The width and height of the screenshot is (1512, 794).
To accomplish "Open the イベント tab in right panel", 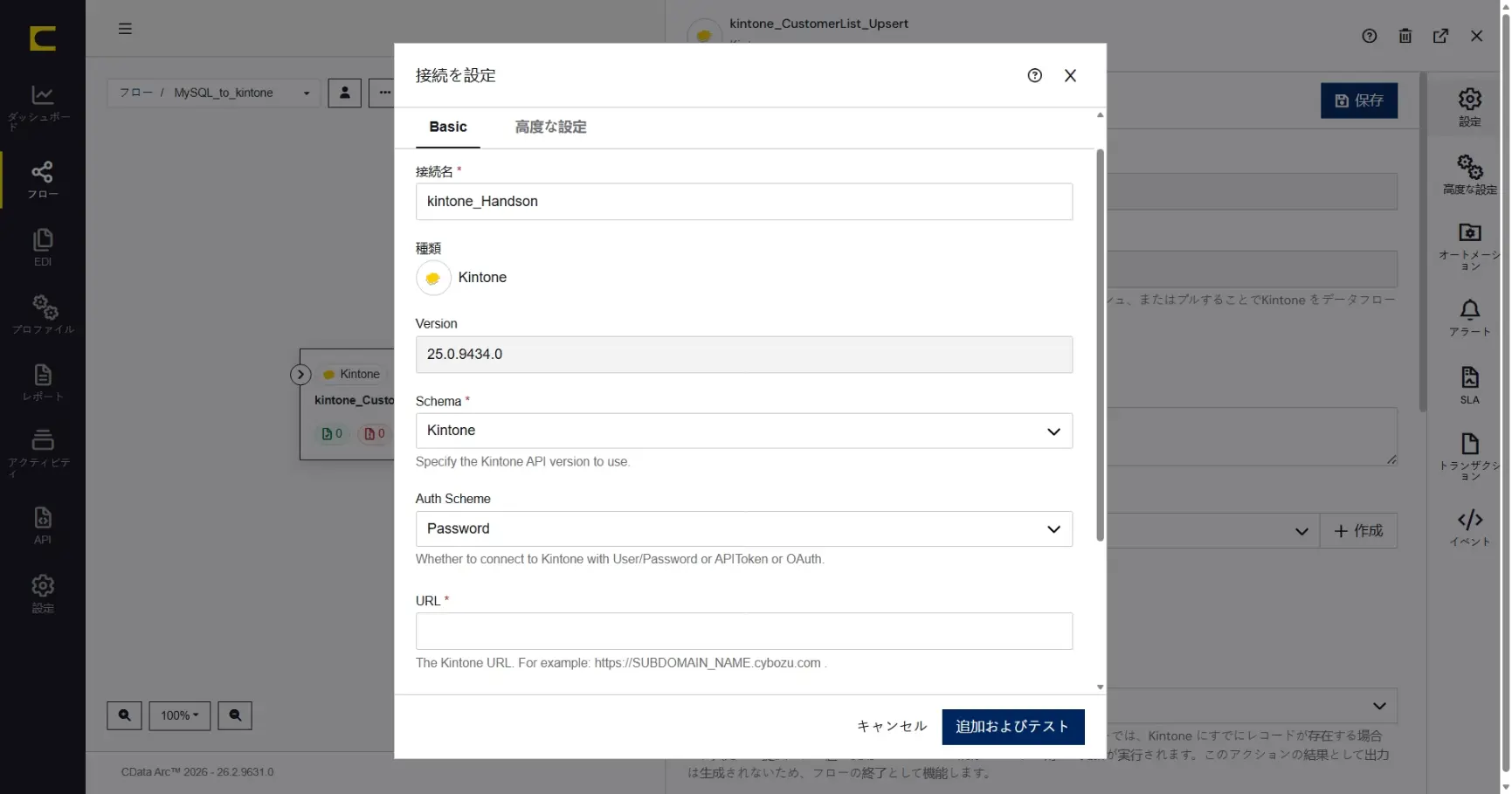I will pos(1469,528).
